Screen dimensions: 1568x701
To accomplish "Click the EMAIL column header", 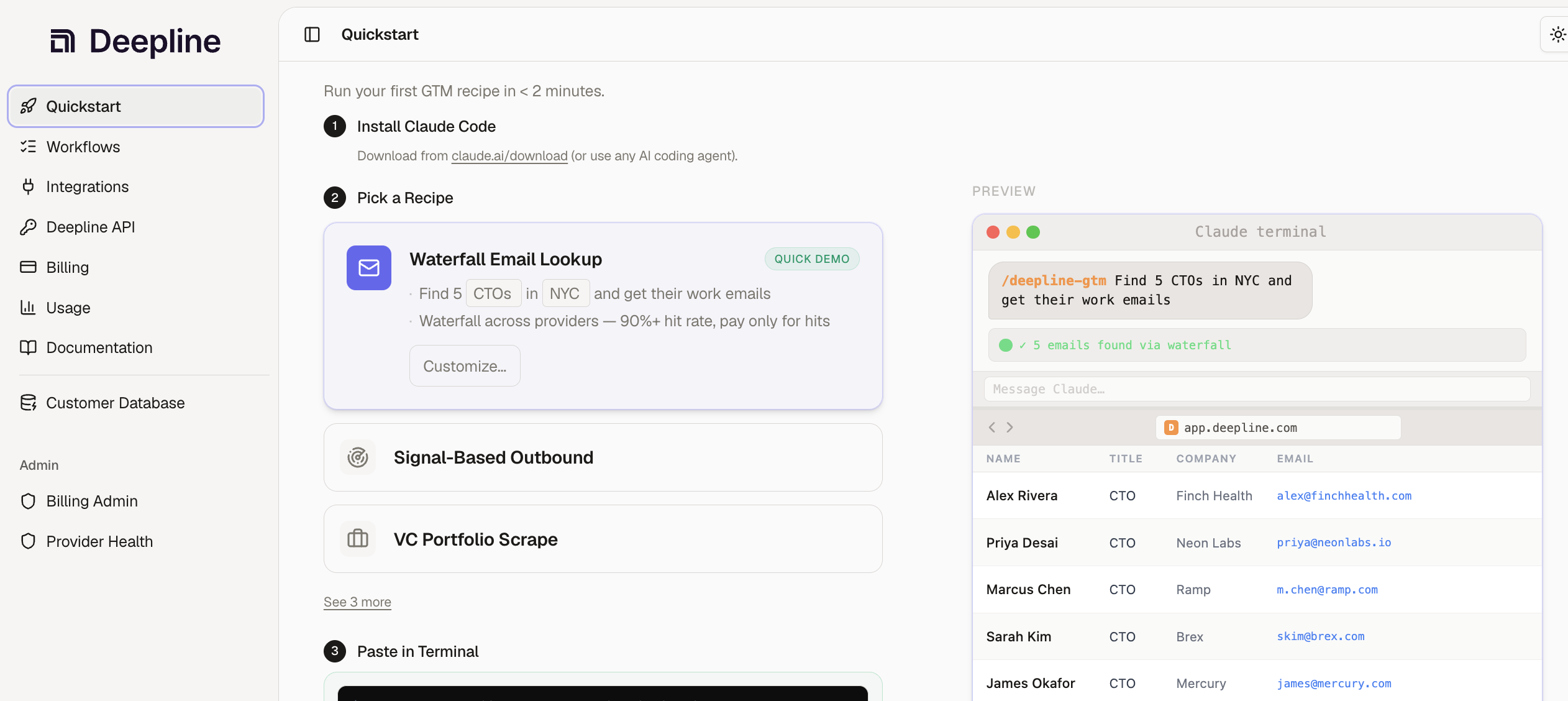I will tap(1295, 459).
